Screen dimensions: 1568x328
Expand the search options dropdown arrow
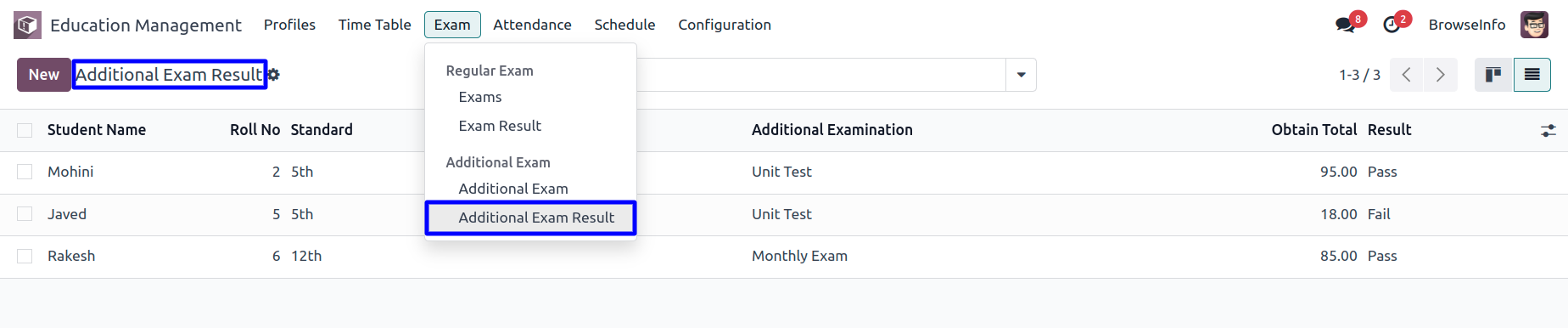[x=1021, y=75]
